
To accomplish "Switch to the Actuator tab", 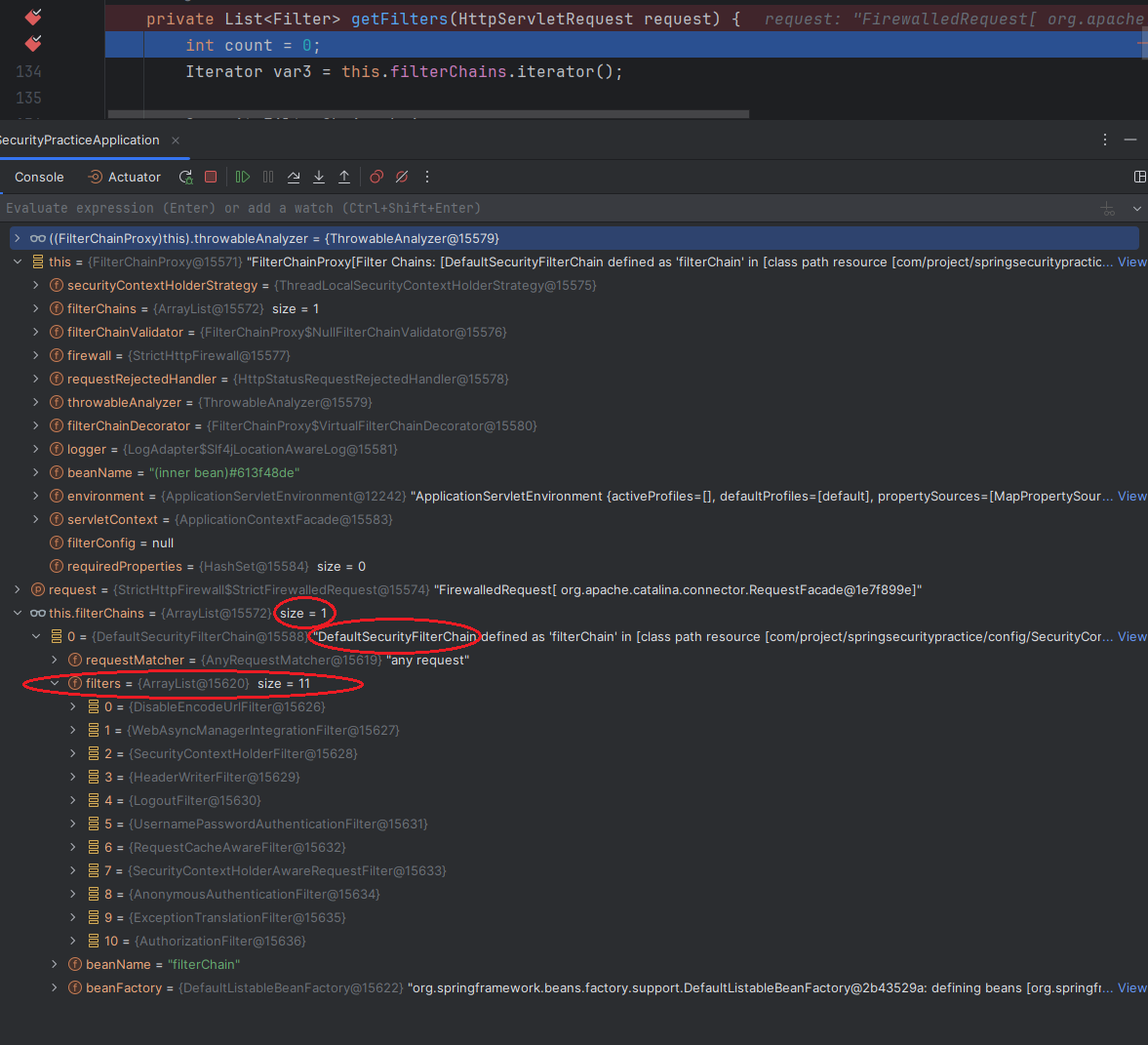I will pyautogui.click(x=124, y=177).
